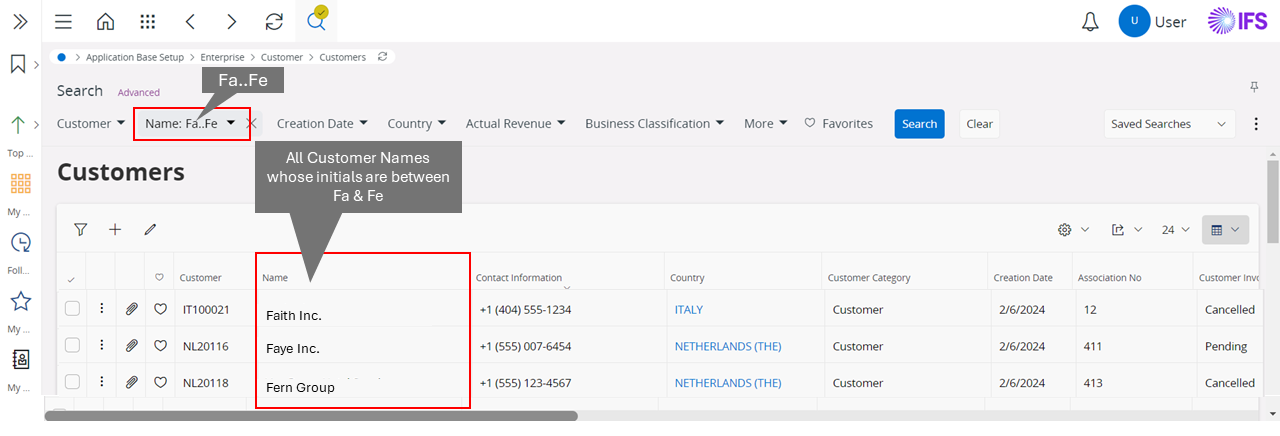Select checkbox for customer IT100021
1280x436 pixels.
click(x=72, y=309)
